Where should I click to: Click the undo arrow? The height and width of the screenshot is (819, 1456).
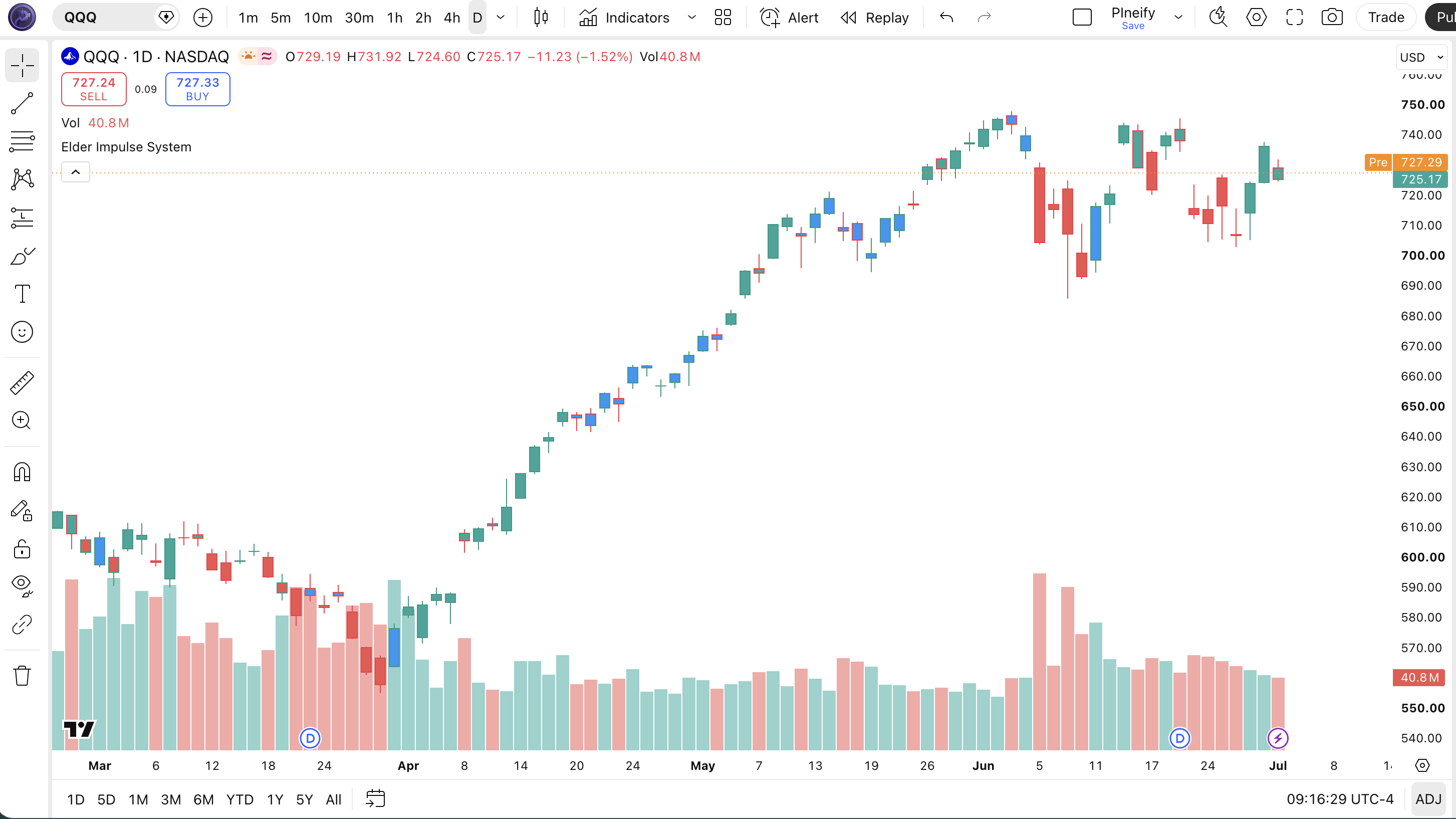coord(947,18)
